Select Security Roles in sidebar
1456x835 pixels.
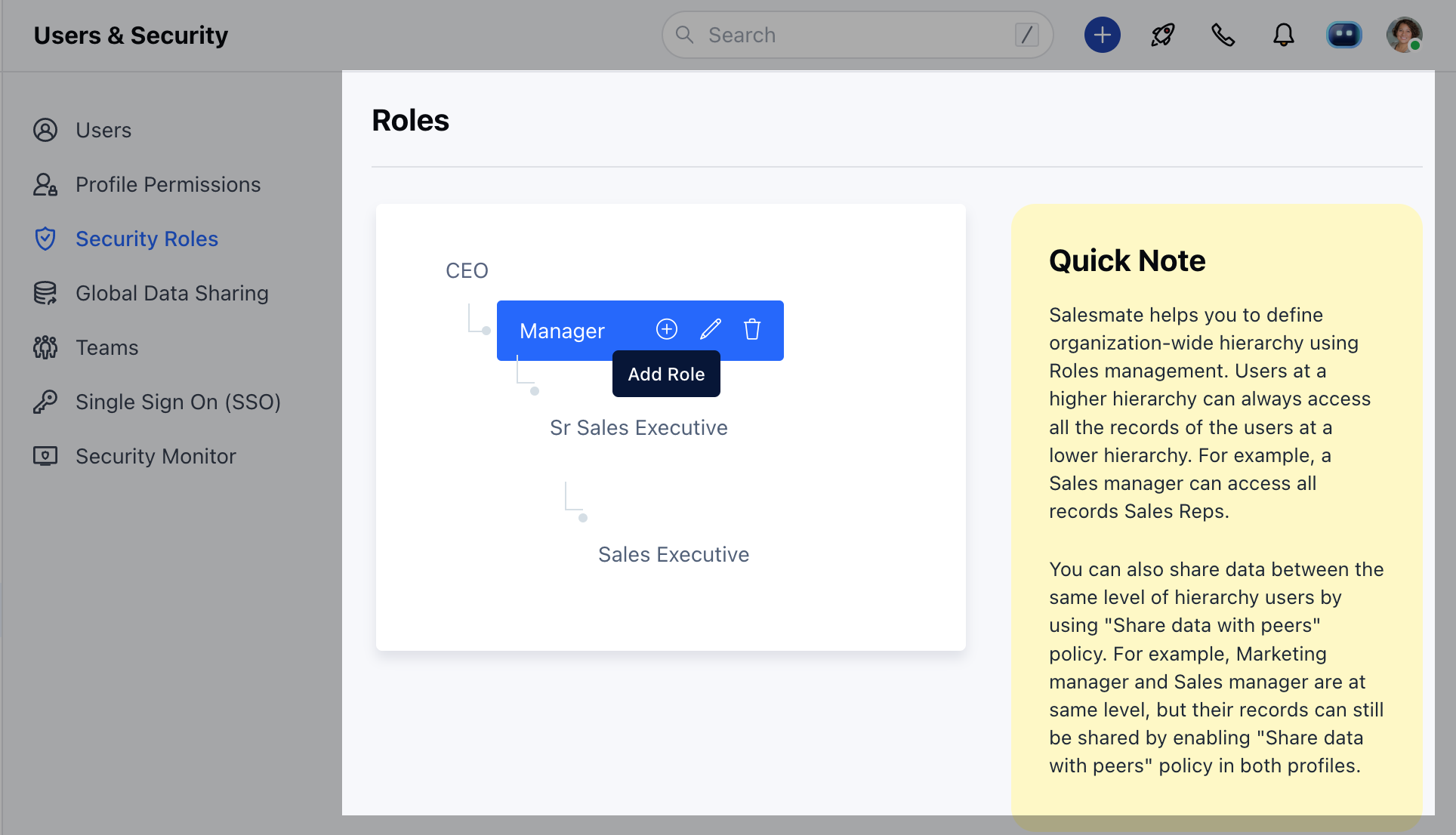point(147,239)
